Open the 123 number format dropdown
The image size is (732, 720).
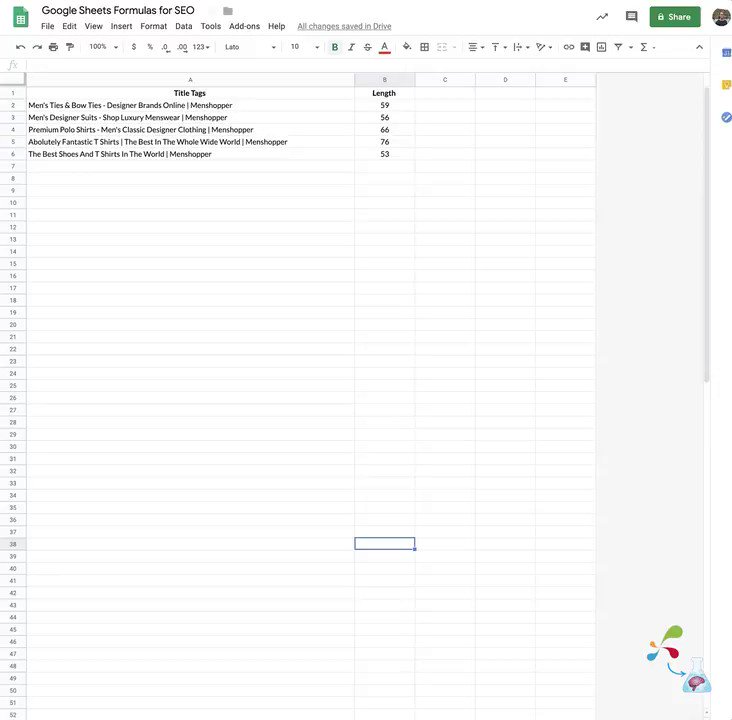[x=201, y=47]
